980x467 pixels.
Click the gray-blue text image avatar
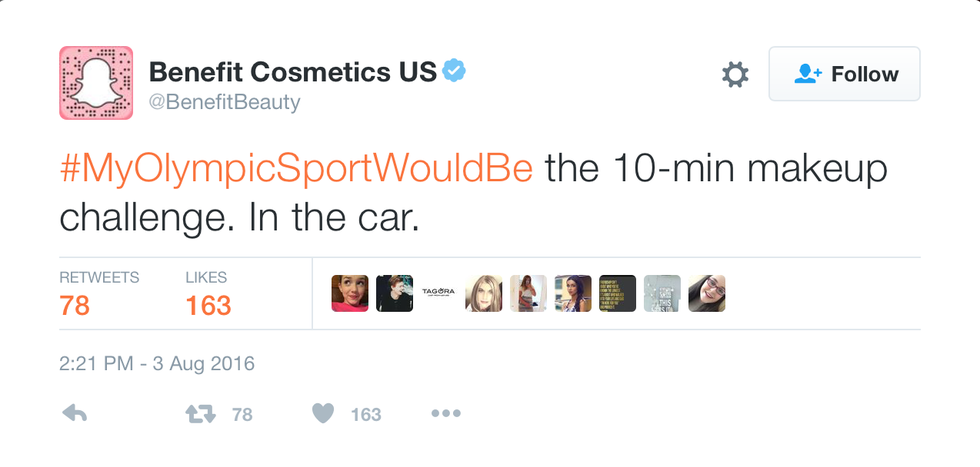pyautogui.click(x=662, y=293)
